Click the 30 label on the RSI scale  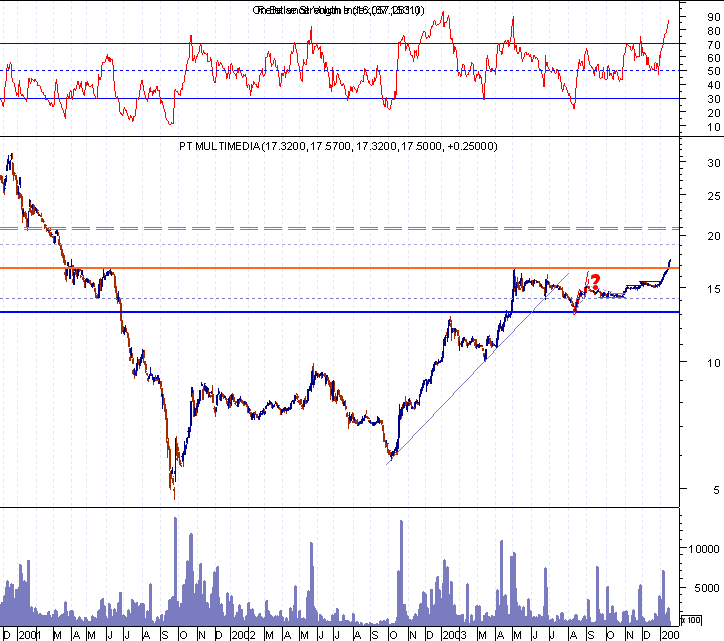click(x=713, y=99)
